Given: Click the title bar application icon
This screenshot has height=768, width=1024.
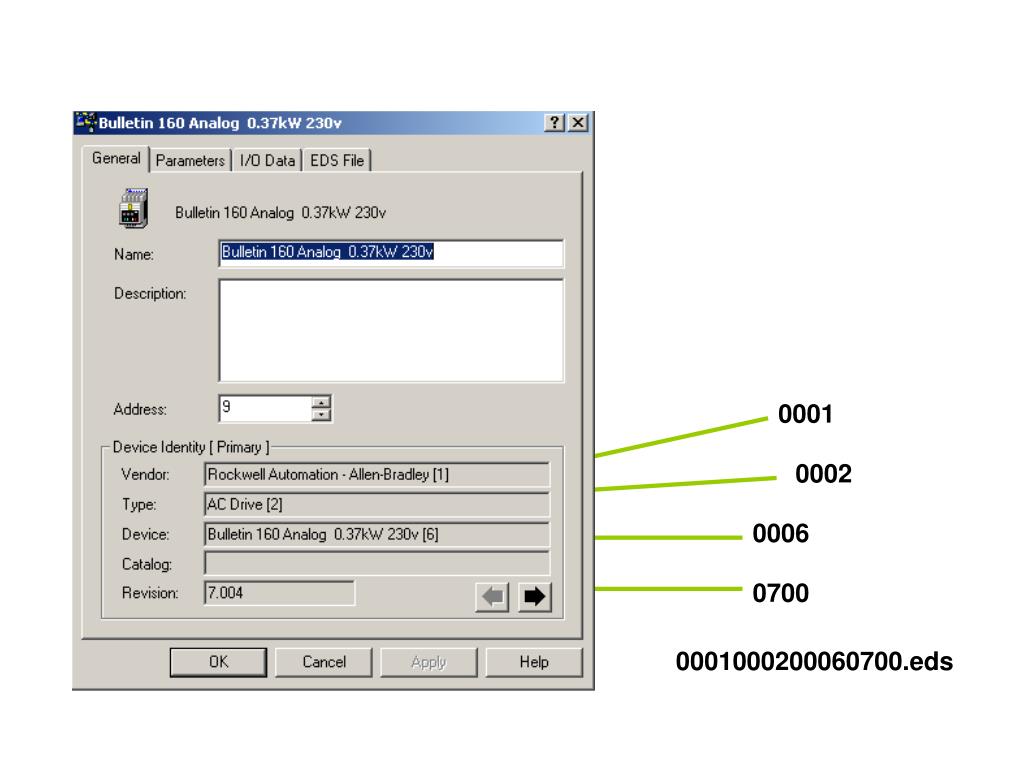Looking at the screenshot, I should (x=86, y=122).
